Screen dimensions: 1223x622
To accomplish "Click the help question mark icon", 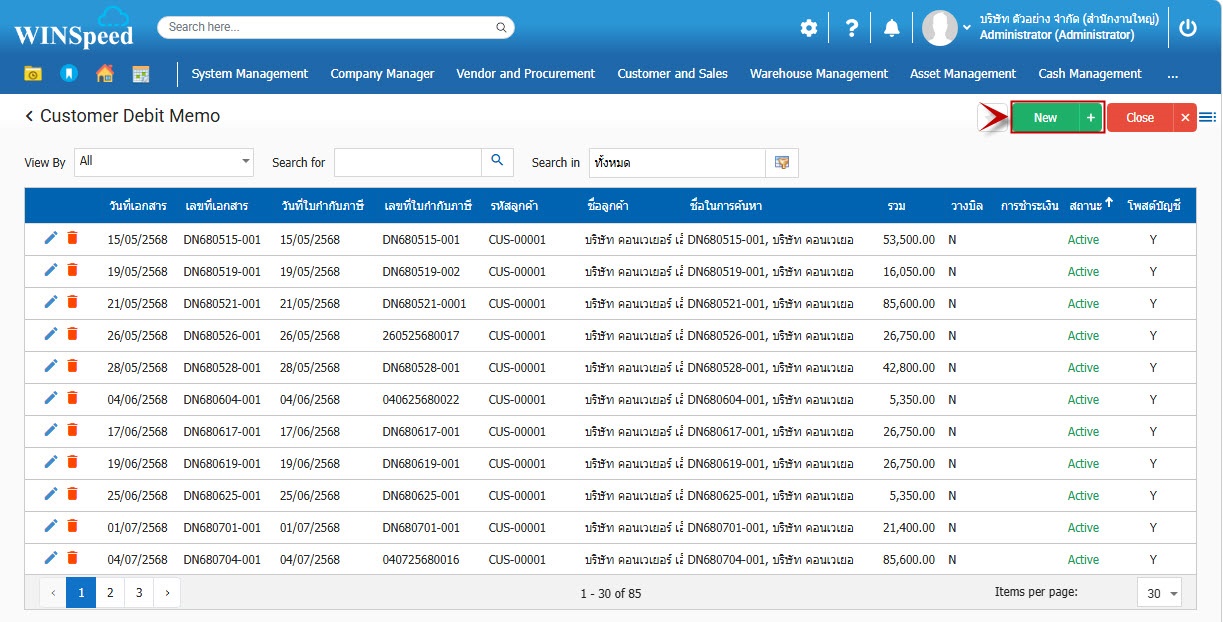I will (x=851, y=28).
